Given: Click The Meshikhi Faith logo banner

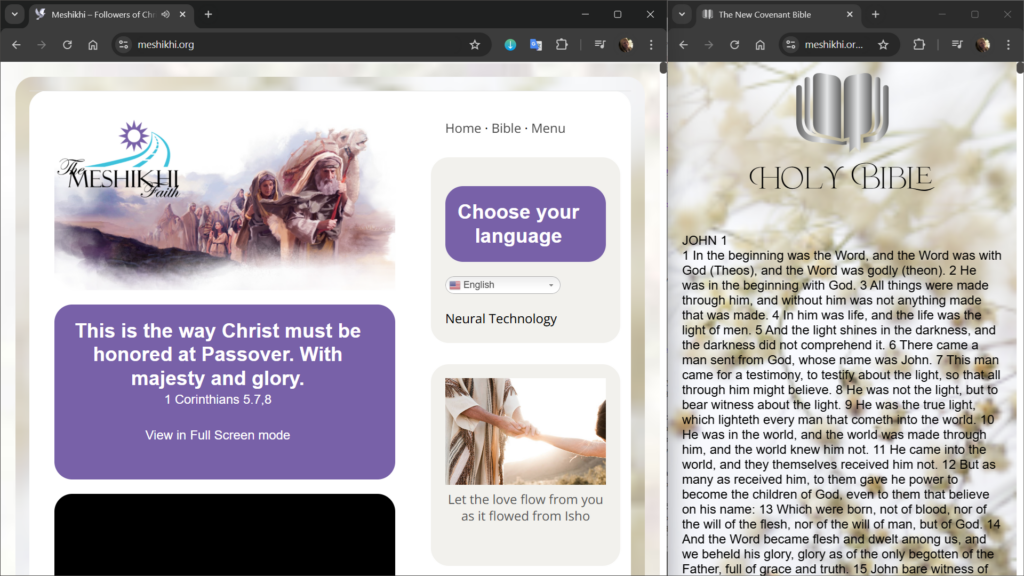Looking at the screenshot, I should point(224,204).
